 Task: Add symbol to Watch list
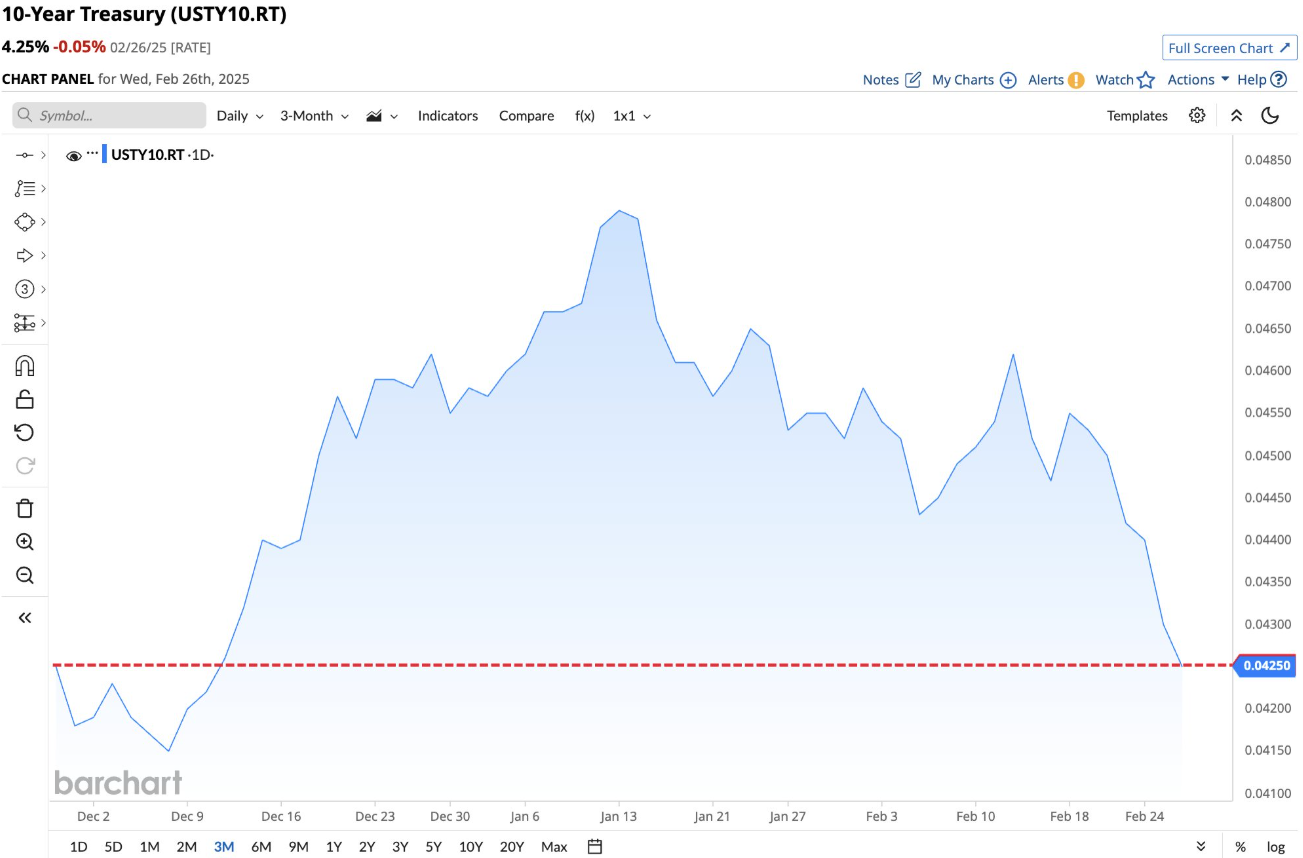[x=1125, y=80]
